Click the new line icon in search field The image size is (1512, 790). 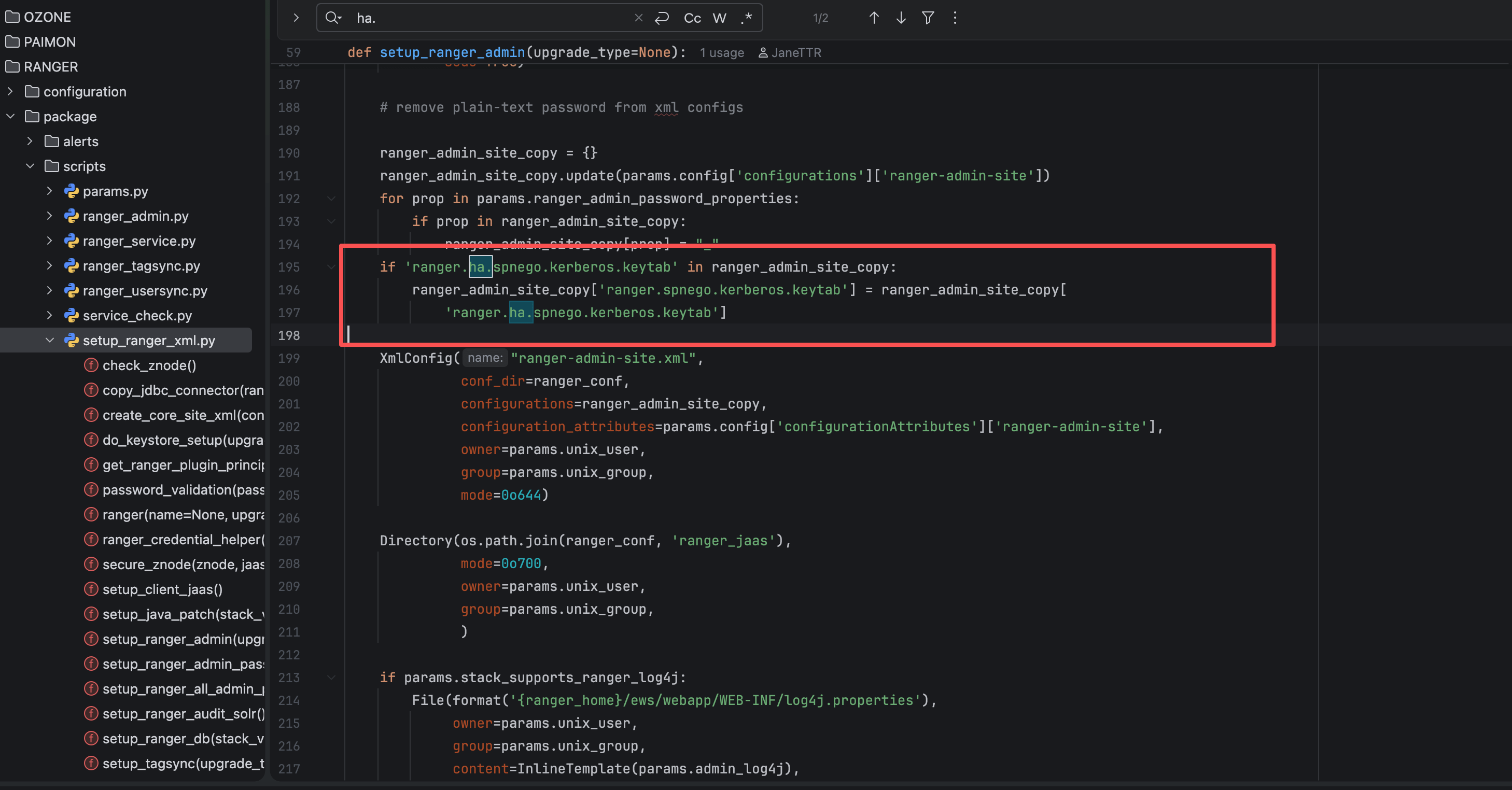click(x=662, y=18)
